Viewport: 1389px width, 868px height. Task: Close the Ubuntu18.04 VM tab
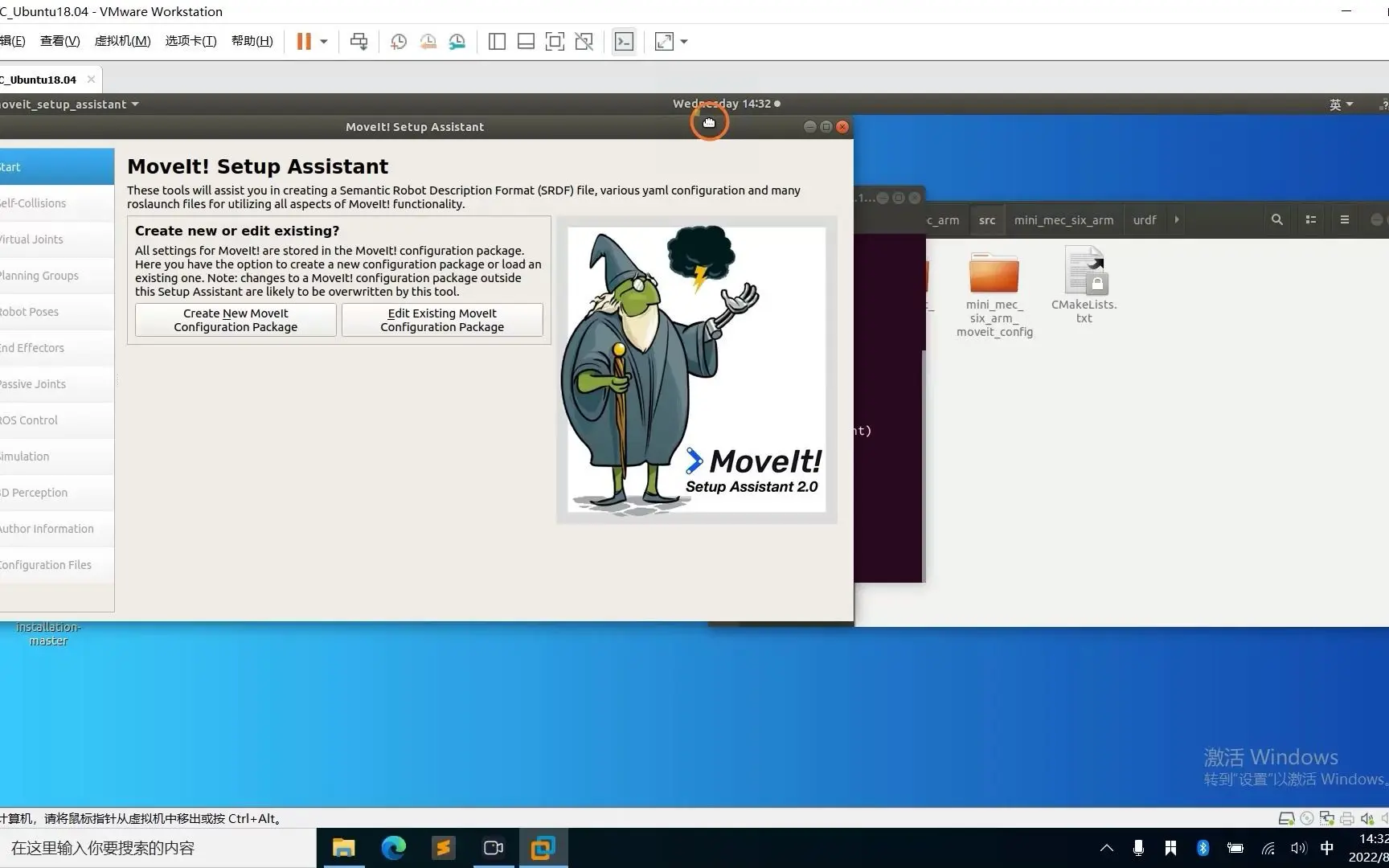coord(91,79)
